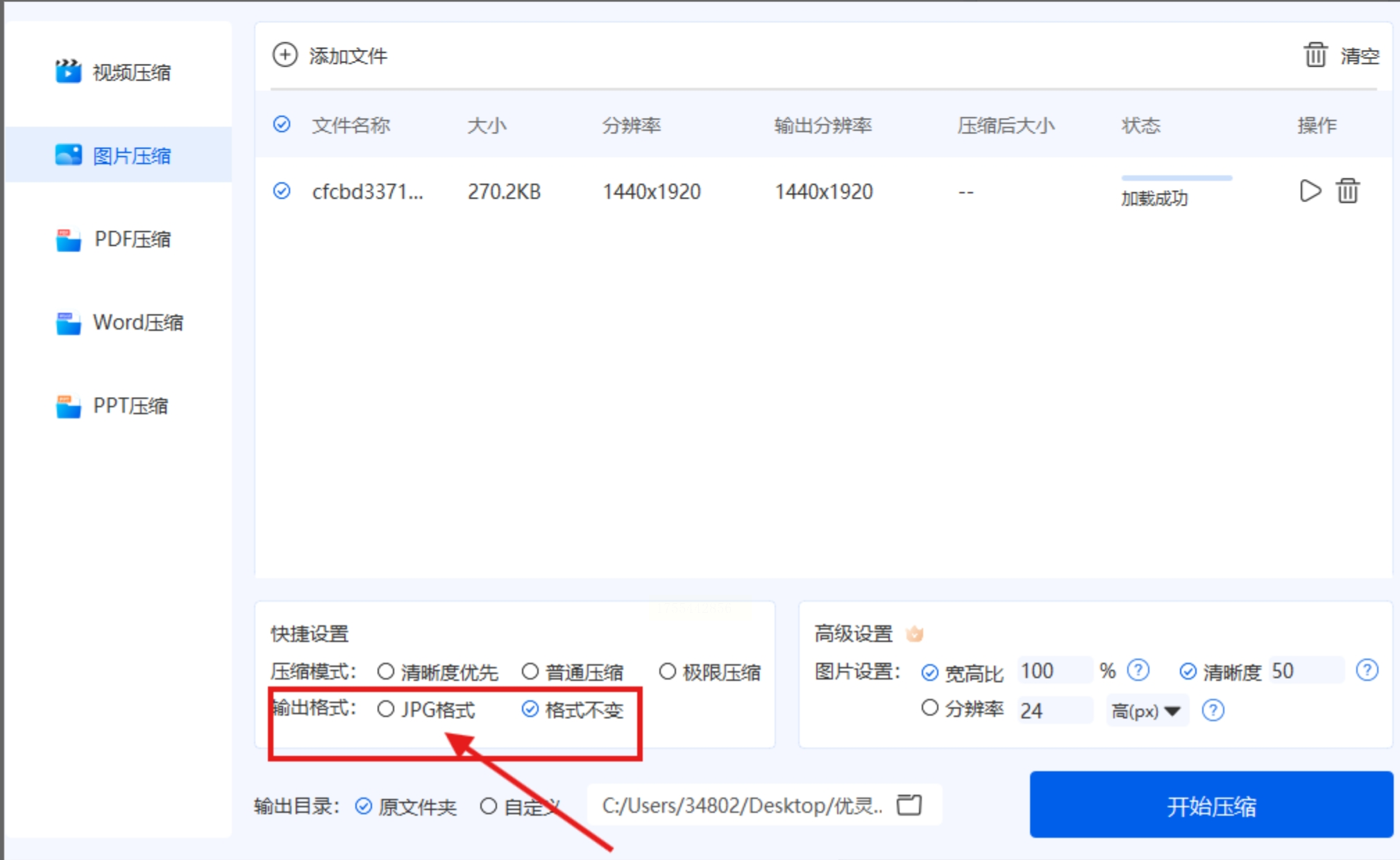Select the JPG格式 output format
The width and height of the screenshot is (1400, 860).
(x=386, y=709)
